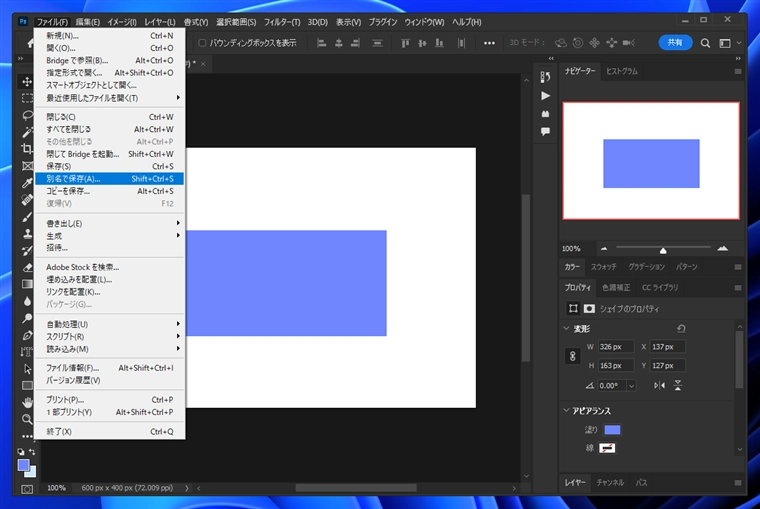
Task: Click the Search magnifier icon
Action: click(x=705, y=43)
